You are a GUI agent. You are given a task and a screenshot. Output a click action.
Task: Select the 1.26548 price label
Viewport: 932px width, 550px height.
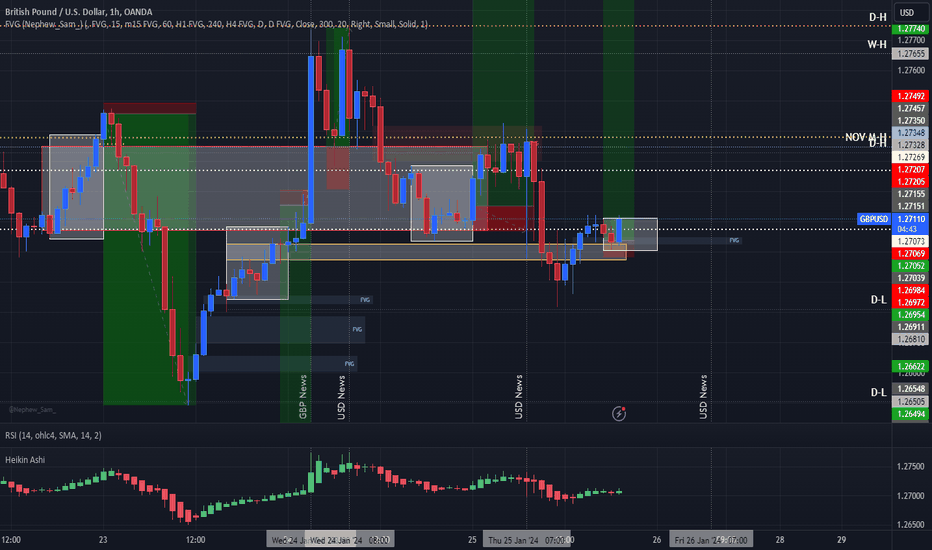pyautogui.click(x=911, y=389)
